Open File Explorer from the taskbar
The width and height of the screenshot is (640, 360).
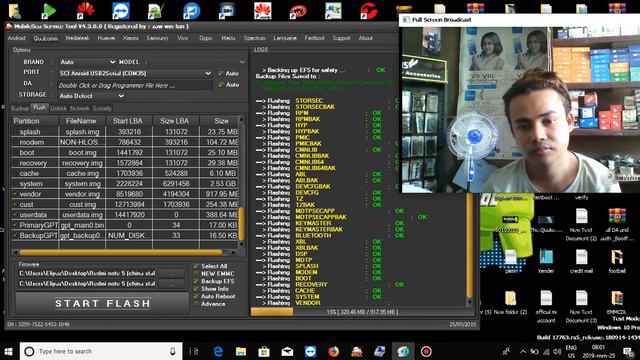[x=241, y=351]
